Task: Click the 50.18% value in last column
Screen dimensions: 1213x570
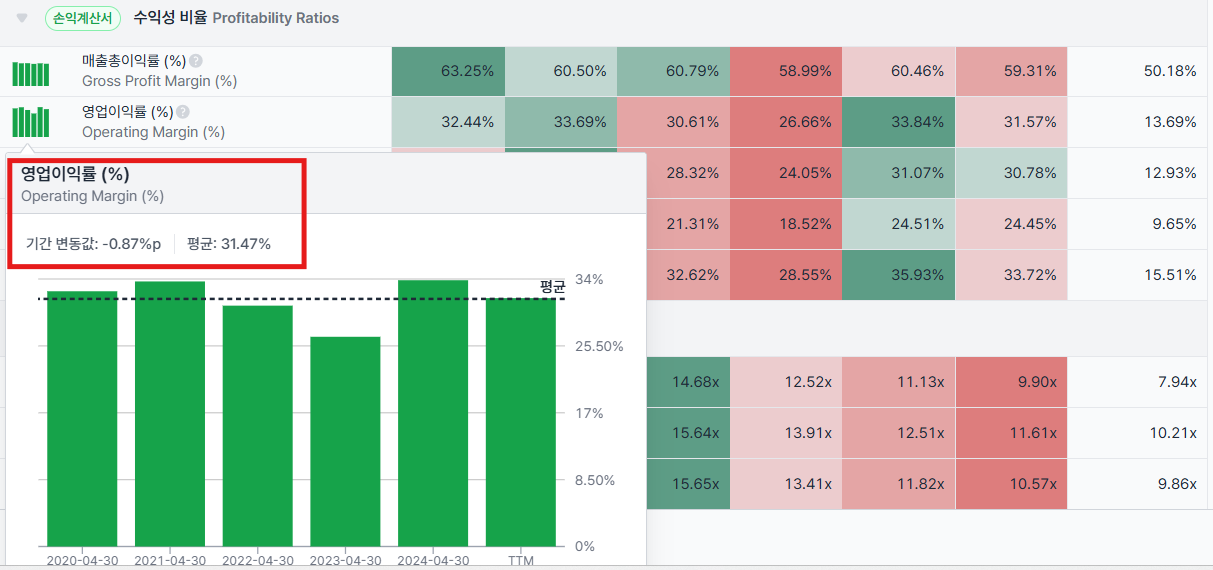Action: pyautogui.click(x=1169, y=71)
